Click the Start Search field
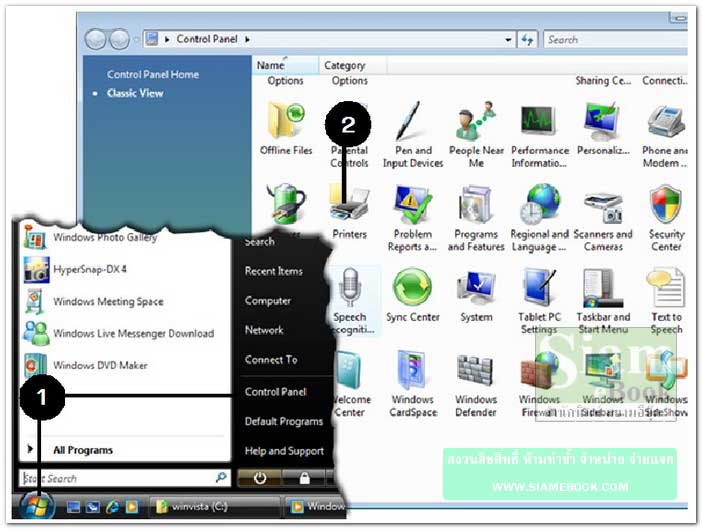Viewport: 702px width, 529px height. point(124,478)
